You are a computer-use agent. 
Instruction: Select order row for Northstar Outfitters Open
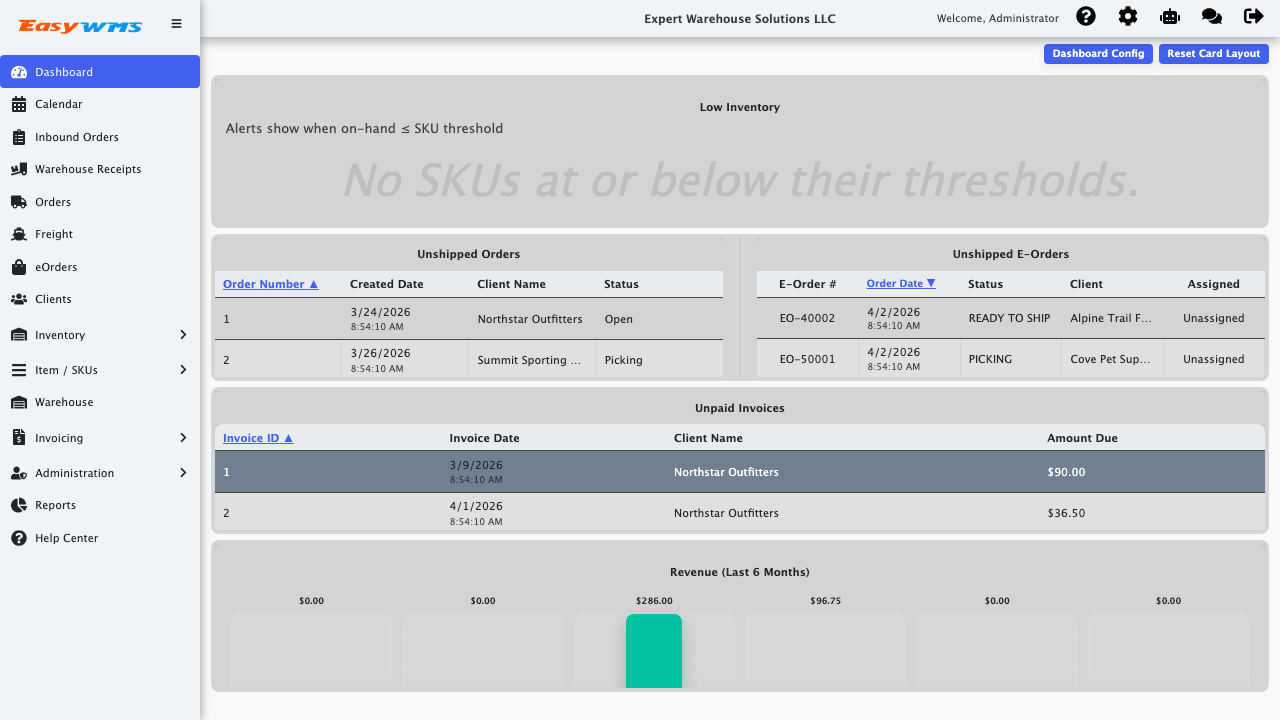469,319
